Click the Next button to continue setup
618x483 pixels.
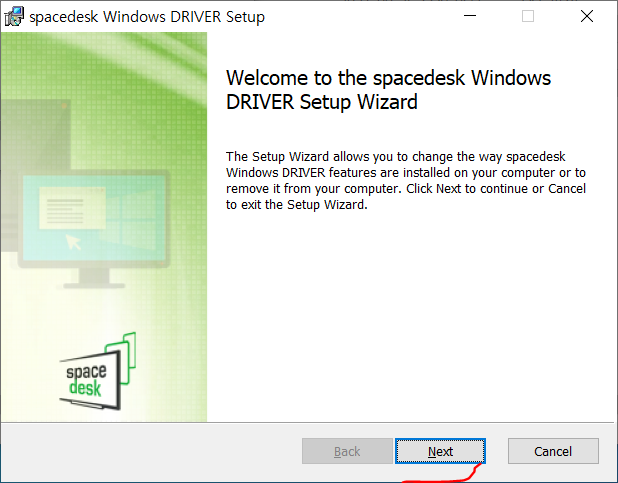click(x=440, y=451)
